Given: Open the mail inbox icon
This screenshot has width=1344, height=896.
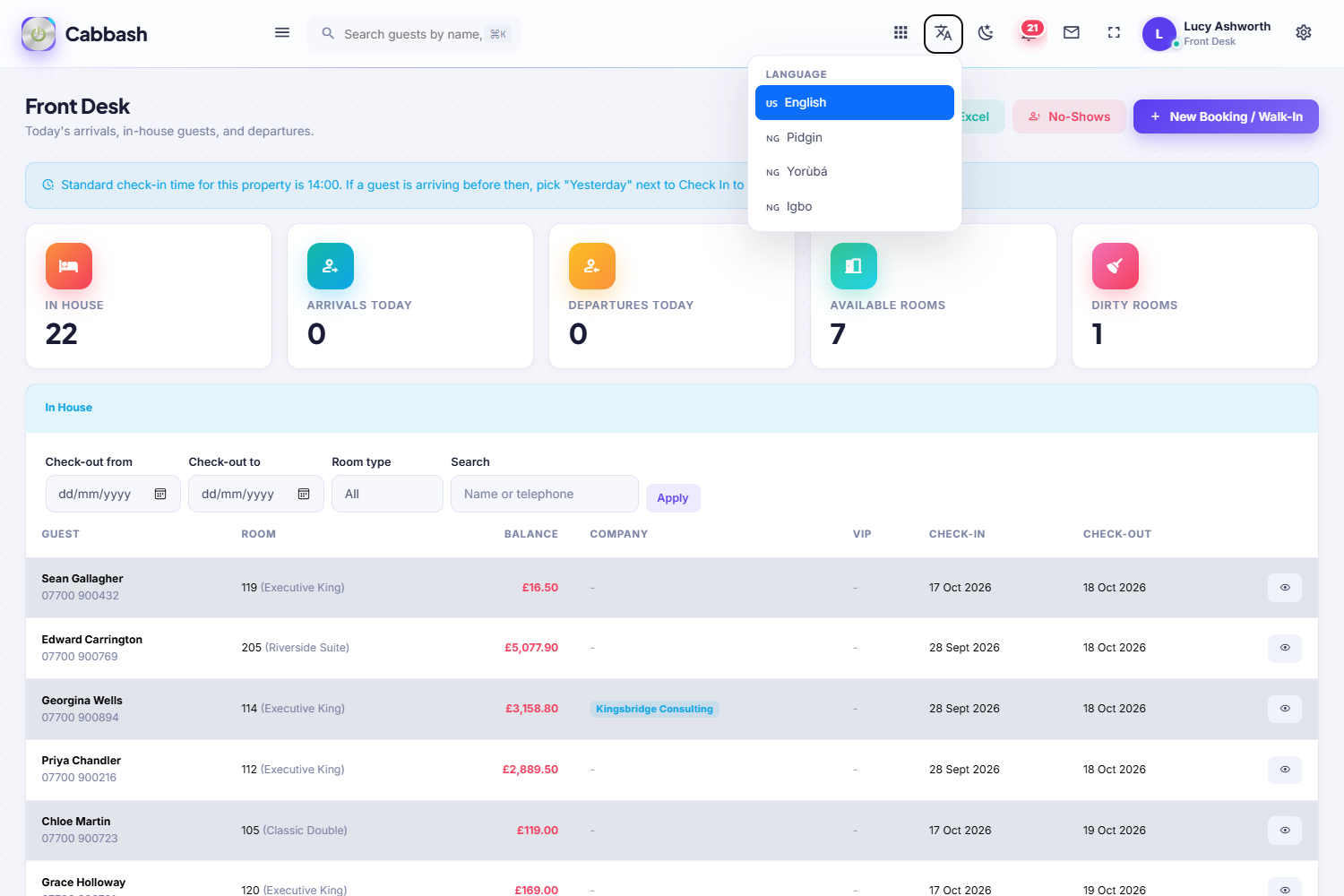Looking at the screenshot, I should [1072, 33].
